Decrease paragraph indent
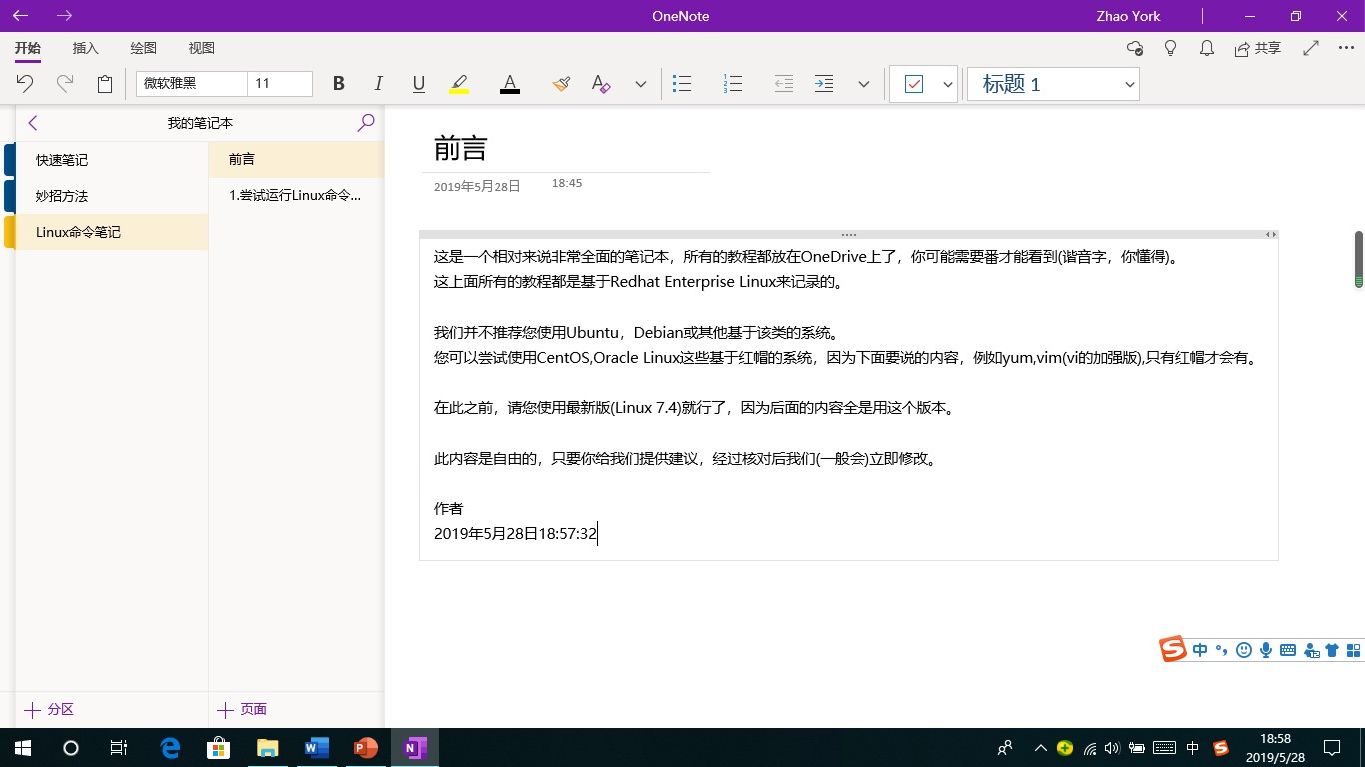This screenshot has height=767, width=1365. (x=784, y=84)
